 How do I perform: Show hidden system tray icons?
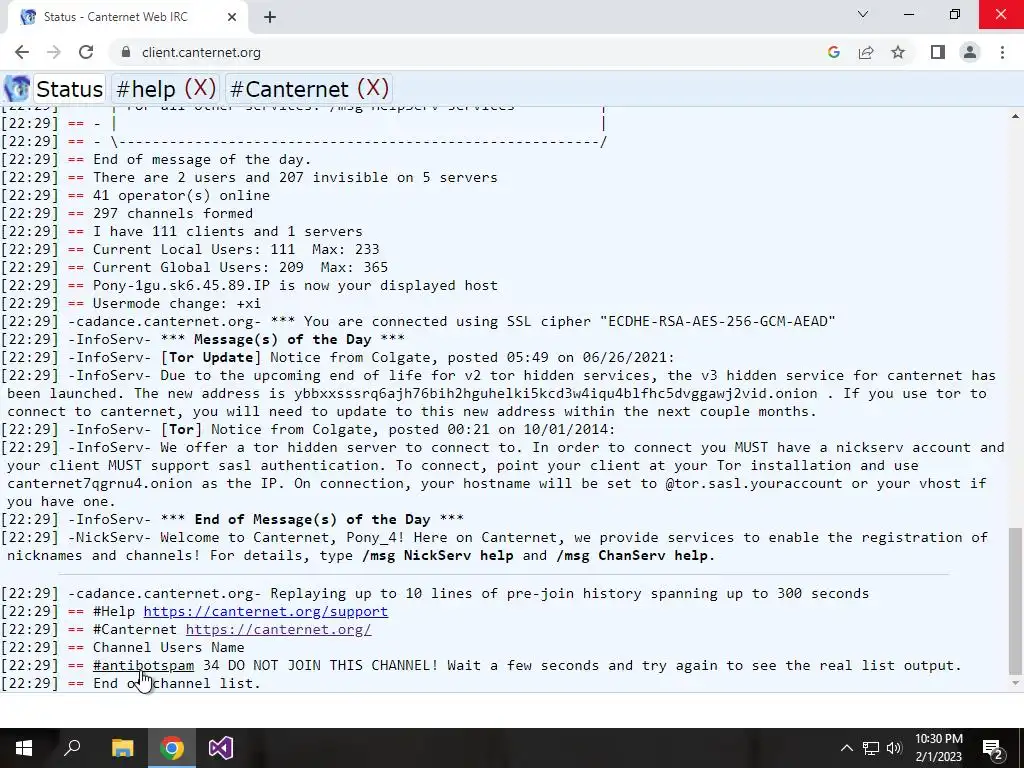tap(846, 748)
